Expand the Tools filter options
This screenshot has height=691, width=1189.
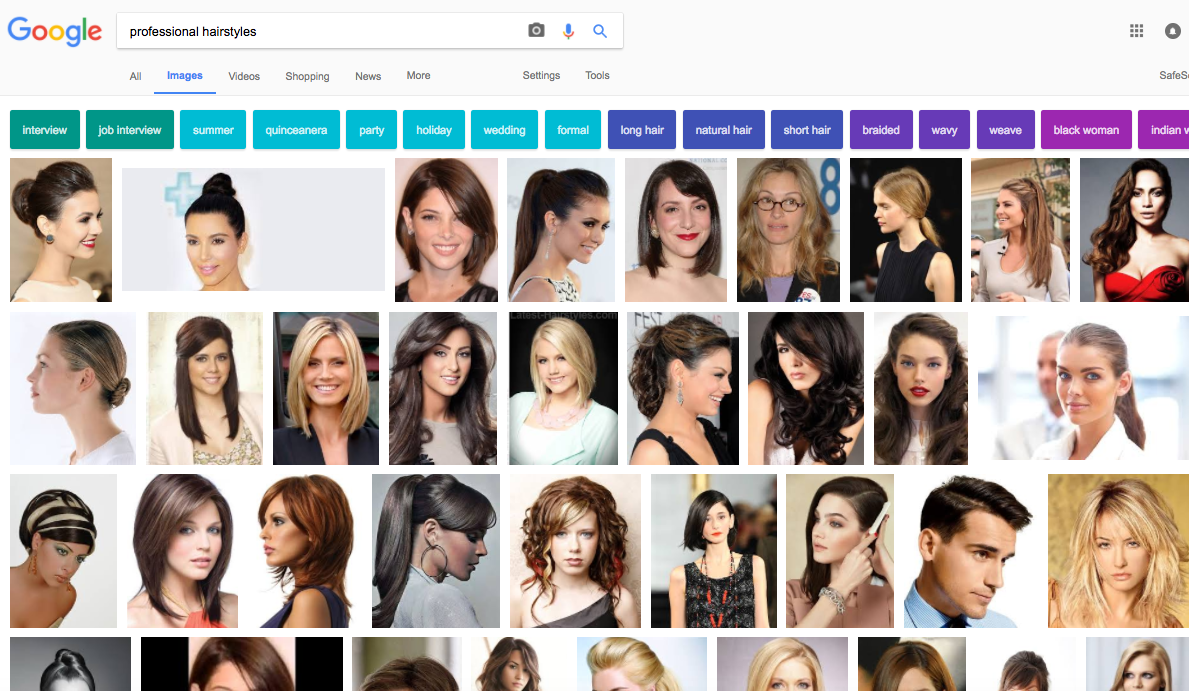click(x=597, y=76)
